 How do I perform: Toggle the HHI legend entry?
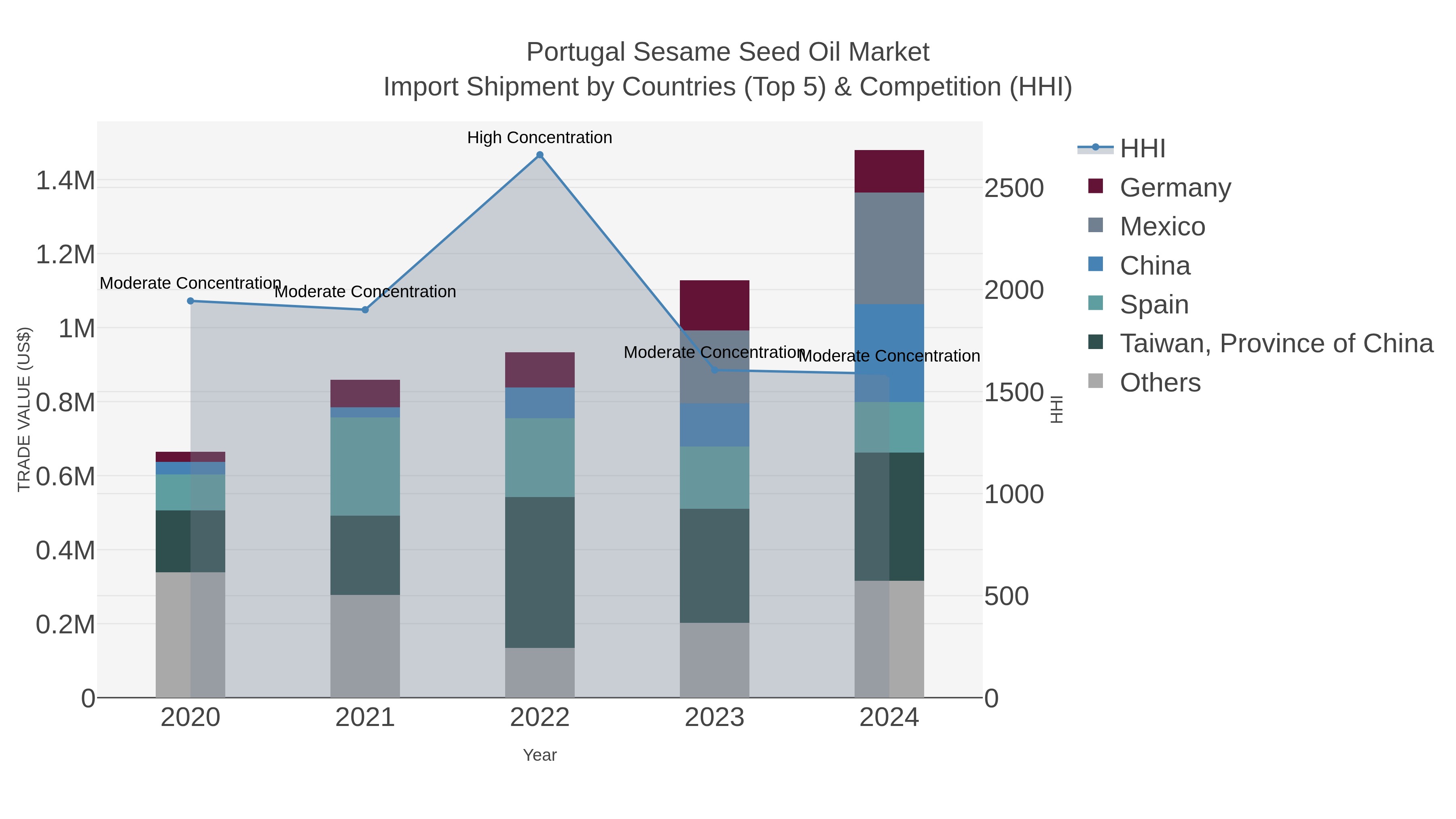click(x=1122, y=149)
